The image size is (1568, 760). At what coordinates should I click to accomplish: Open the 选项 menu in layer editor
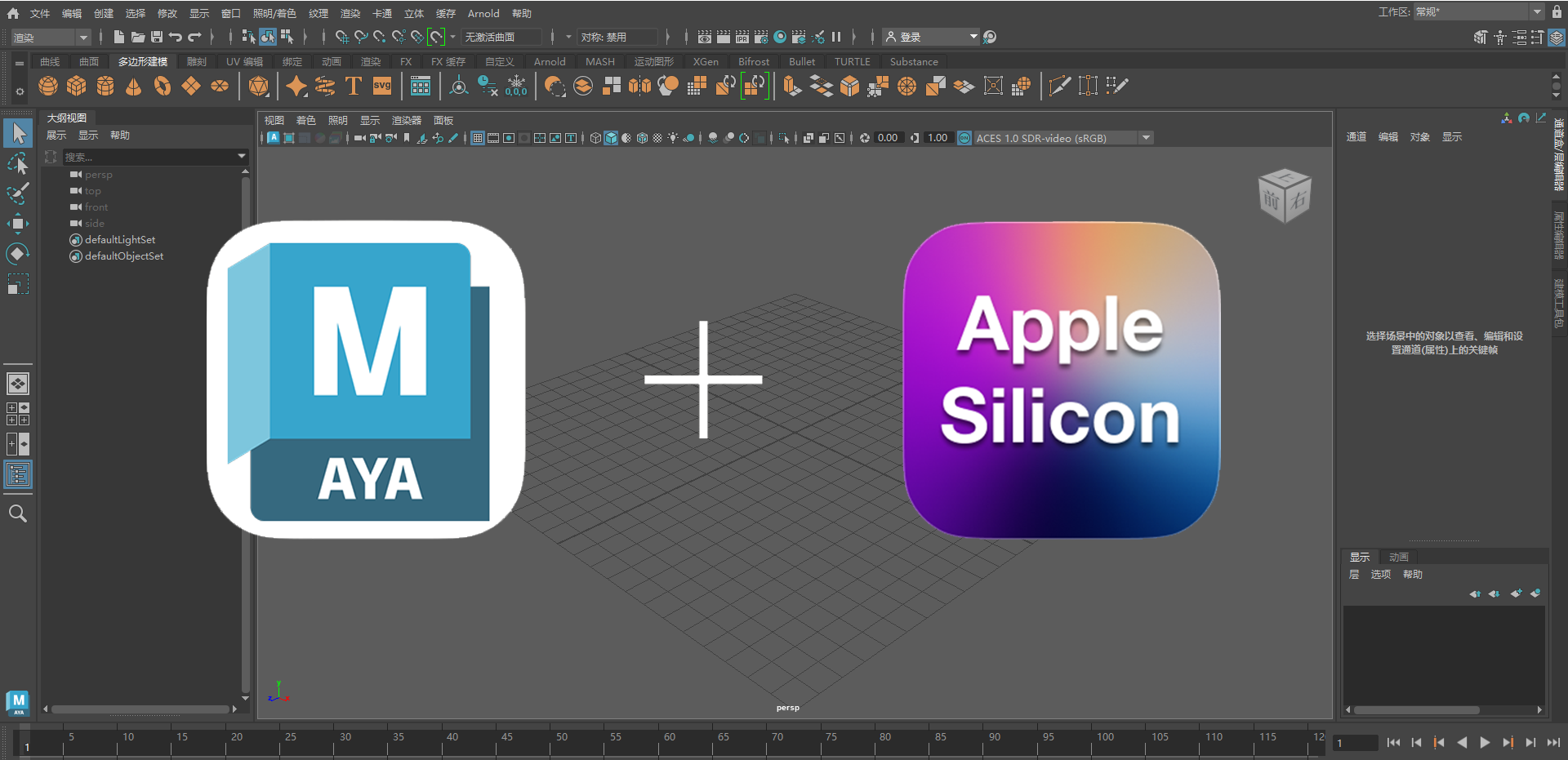[1380, 575]
